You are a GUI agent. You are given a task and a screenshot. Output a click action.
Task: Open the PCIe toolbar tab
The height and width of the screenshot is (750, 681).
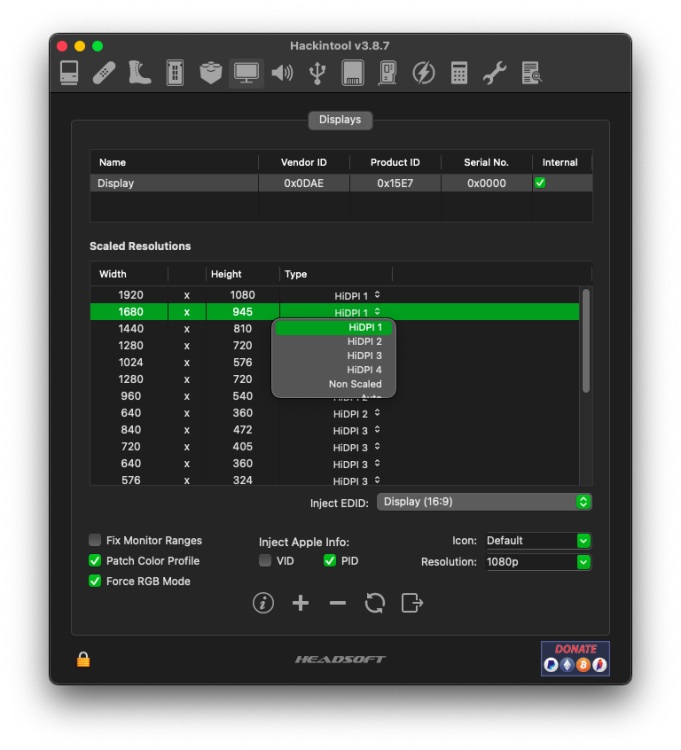click(x=388, y=73)
